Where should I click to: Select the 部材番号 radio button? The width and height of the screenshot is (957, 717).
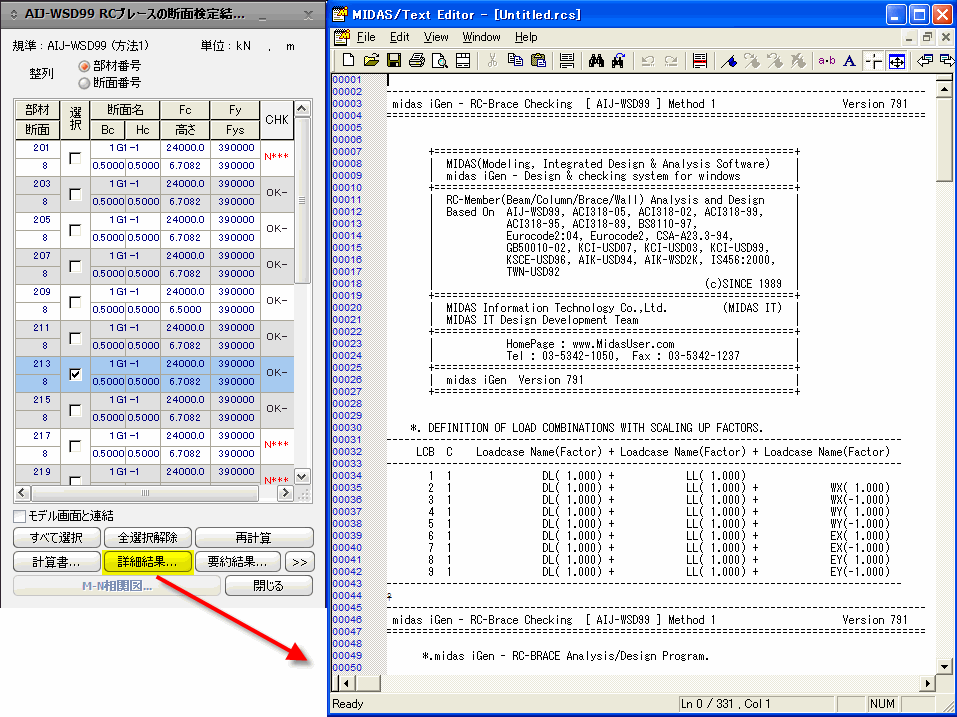pos(84,66)
